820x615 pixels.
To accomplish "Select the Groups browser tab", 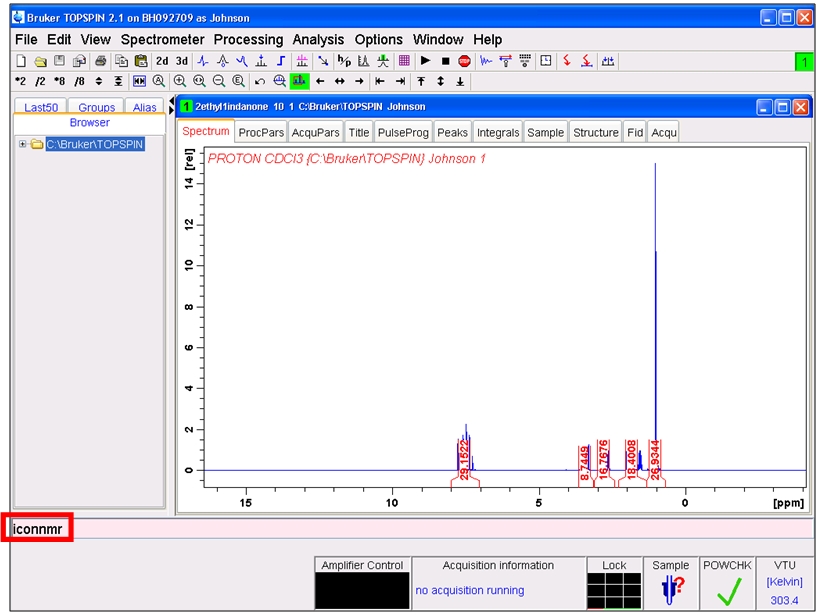I will coord(96,107).
